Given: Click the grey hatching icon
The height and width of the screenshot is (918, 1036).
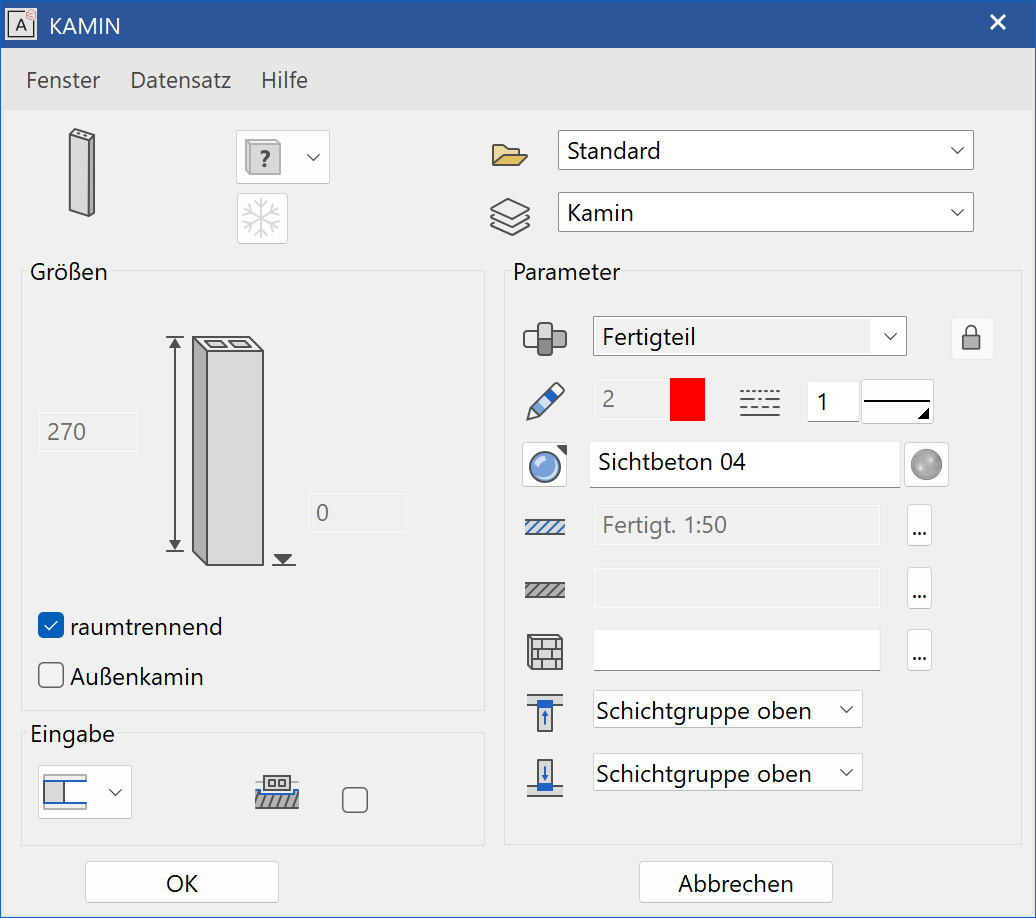Looking at the screenshot, I should click(x=545, y=590).
